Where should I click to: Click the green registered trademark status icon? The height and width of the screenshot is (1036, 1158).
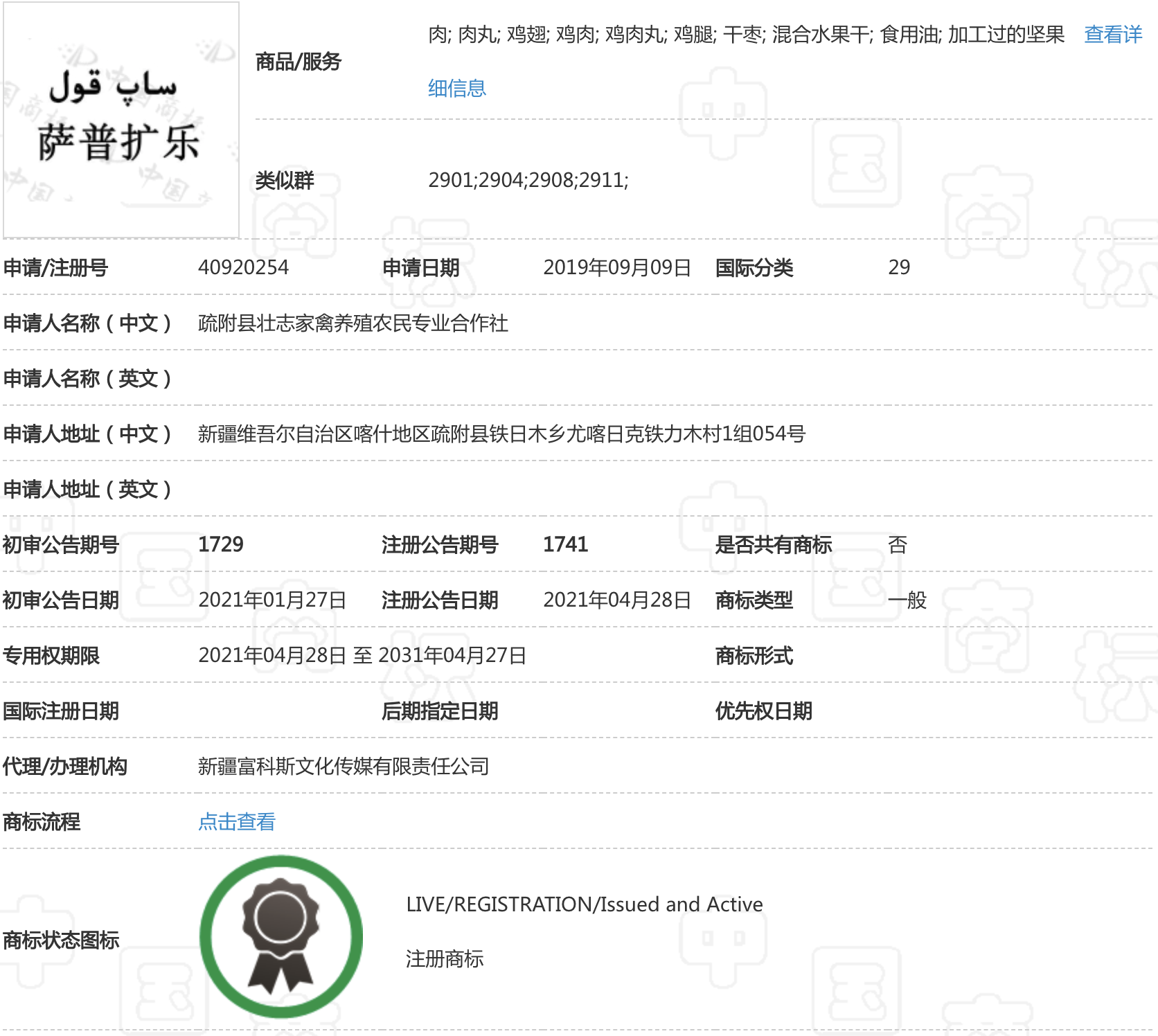(280, 936)
